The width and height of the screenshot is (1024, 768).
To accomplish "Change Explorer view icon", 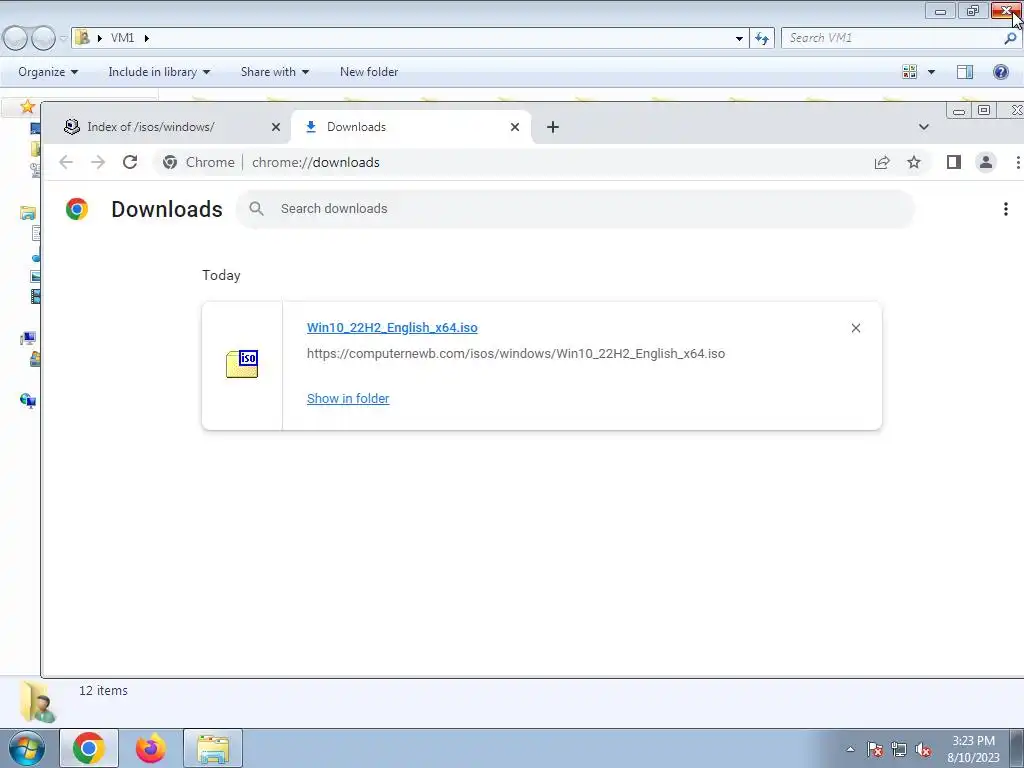I will (909, 72).
